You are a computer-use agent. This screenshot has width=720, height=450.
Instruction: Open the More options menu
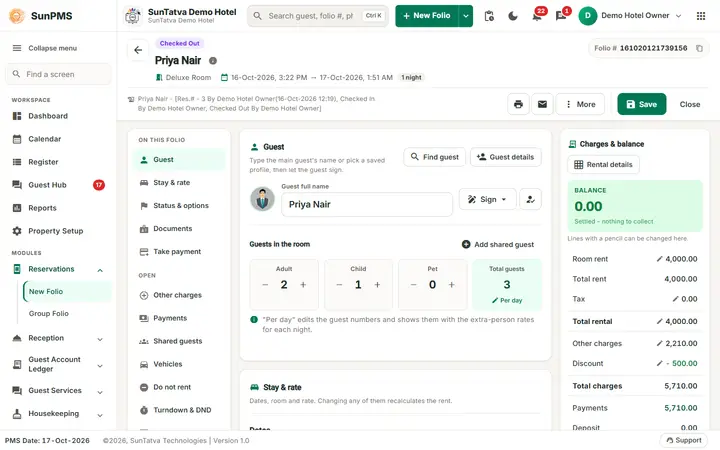580,104
